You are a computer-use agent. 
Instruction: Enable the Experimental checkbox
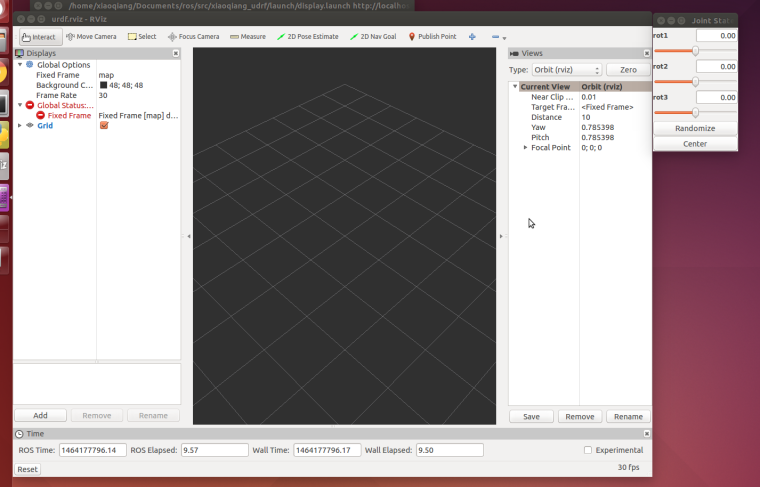click(x=588, y=450)
